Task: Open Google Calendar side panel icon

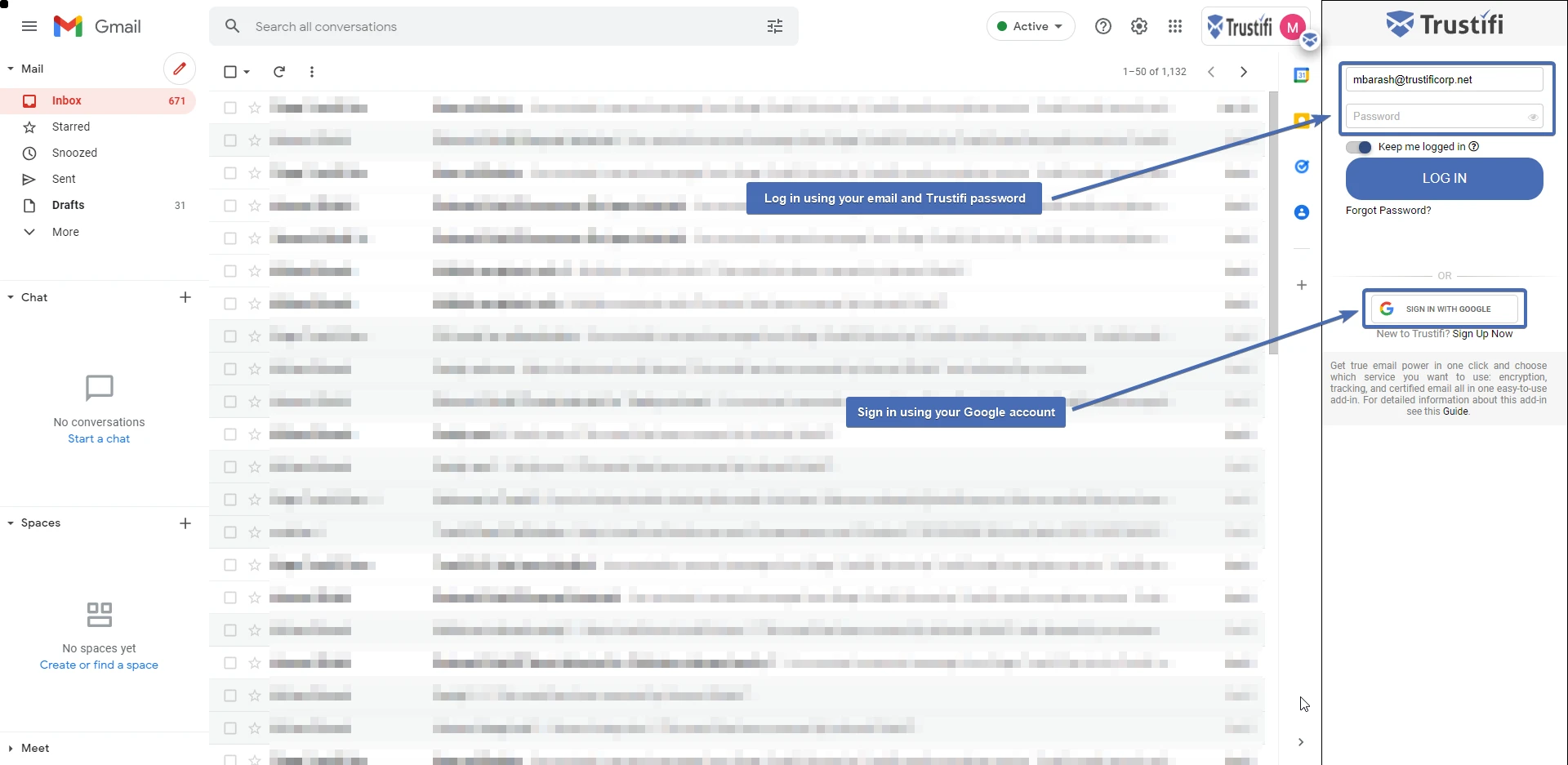Action: 1301,75
